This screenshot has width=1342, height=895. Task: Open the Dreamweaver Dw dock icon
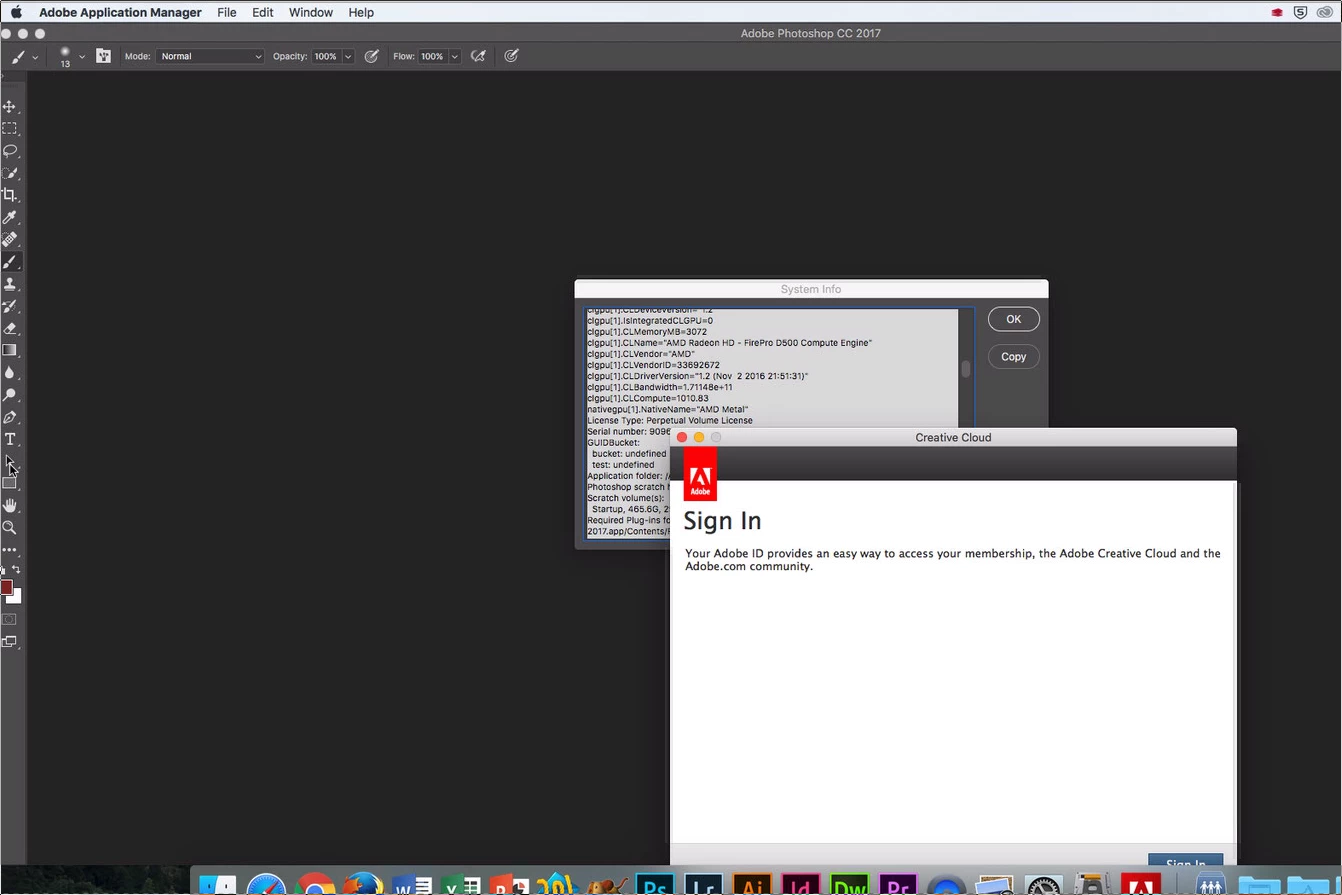click(x=850, y=885)
